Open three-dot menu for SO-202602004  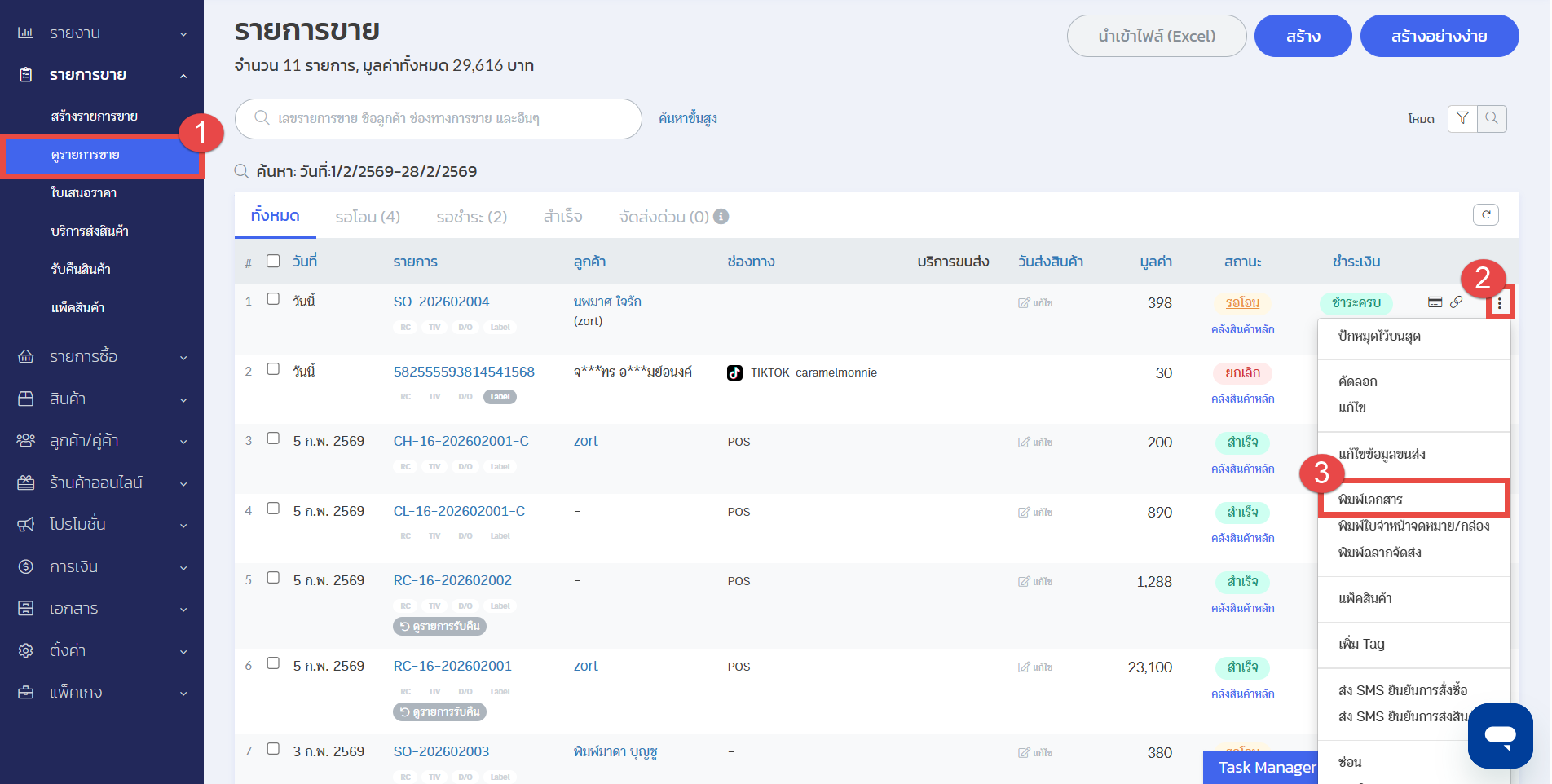(x=1499, y=303)
